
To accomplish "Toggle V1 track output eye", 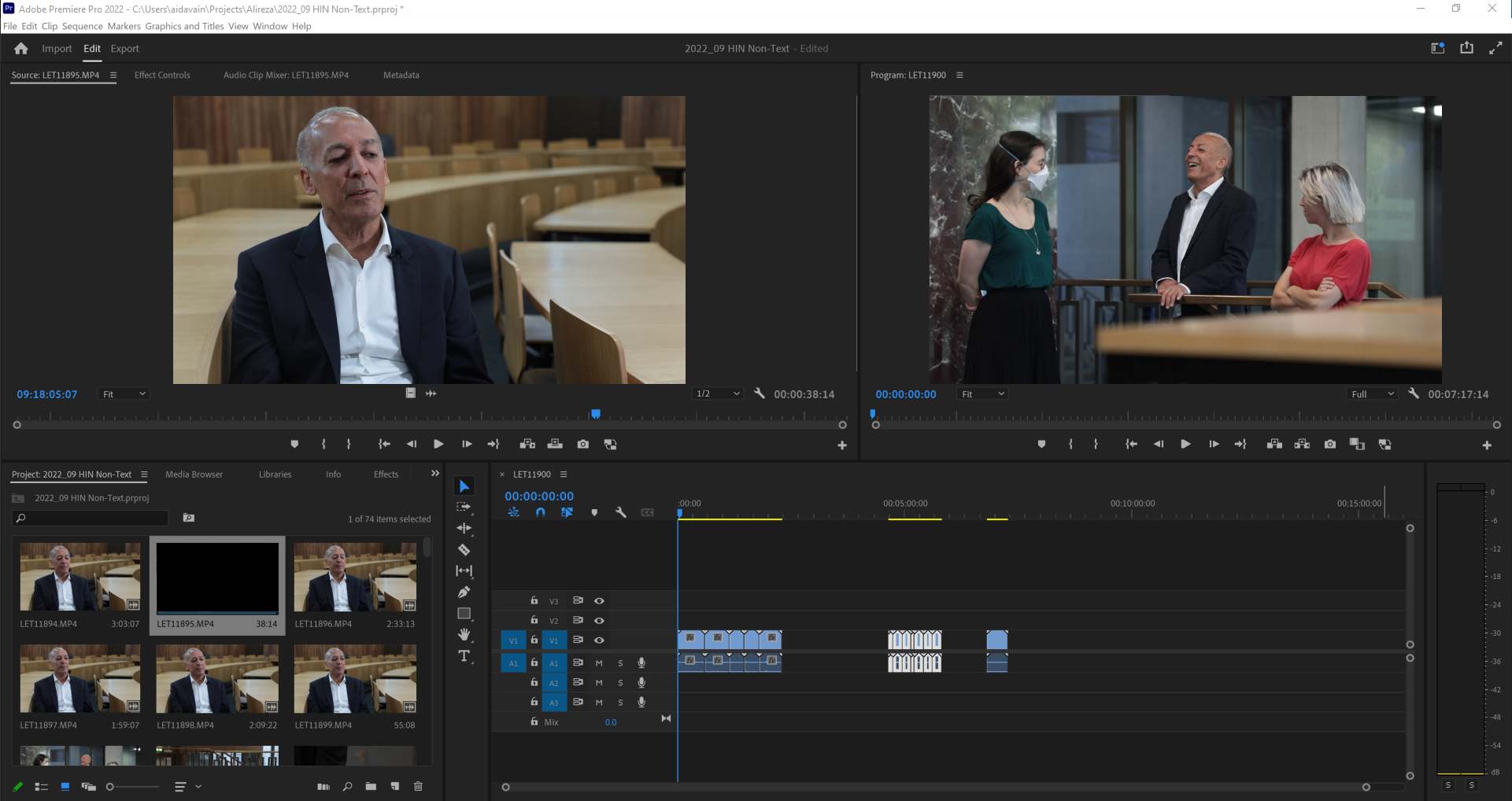I will click(x=599, y=640).
